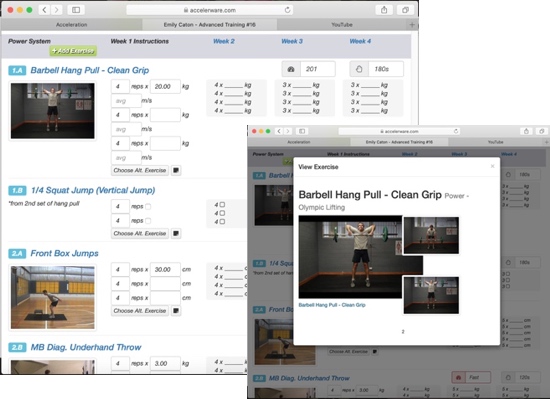Click the share icon in back Safari toolbar
This screenshot has width=550, height=399.
[384, 10]
